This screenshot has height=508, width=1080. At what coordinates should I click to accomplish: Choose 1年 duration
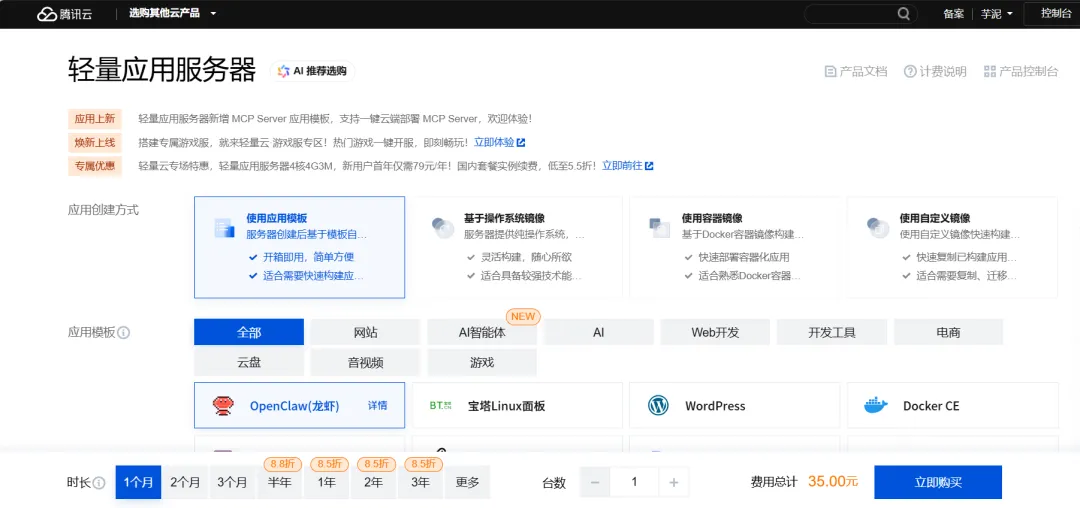click(x=326, y=482)
